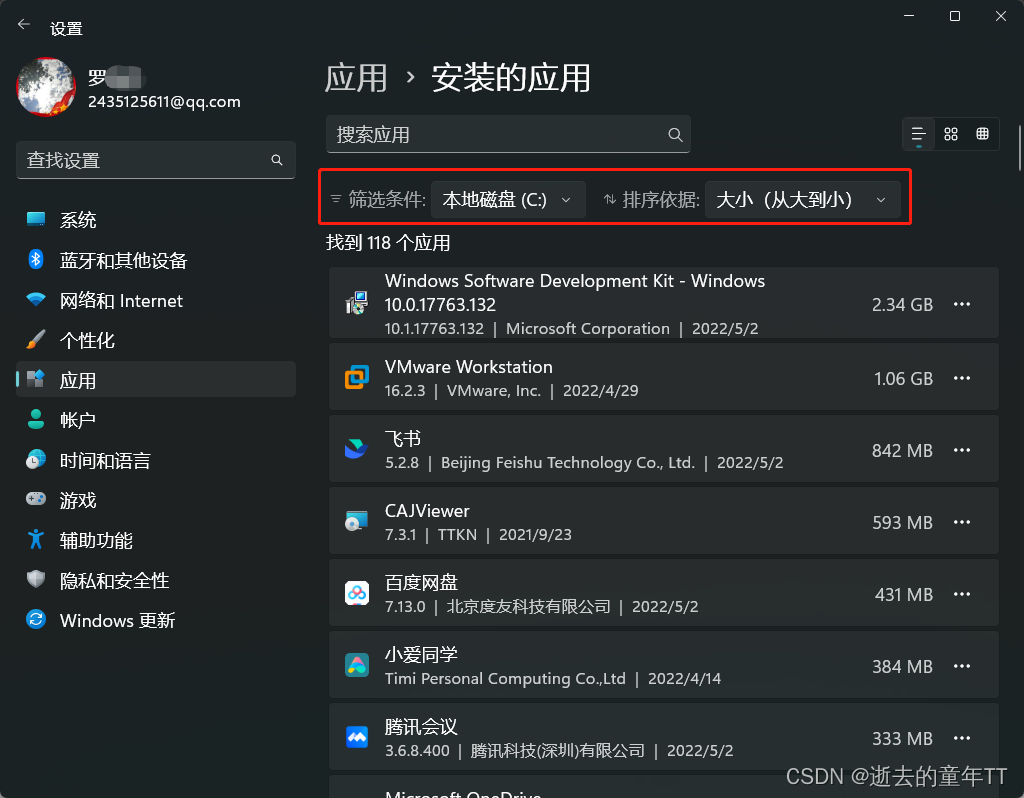Maximize the 设置 window
Viewport: 1024px width, 798px height.
[955, 16]
